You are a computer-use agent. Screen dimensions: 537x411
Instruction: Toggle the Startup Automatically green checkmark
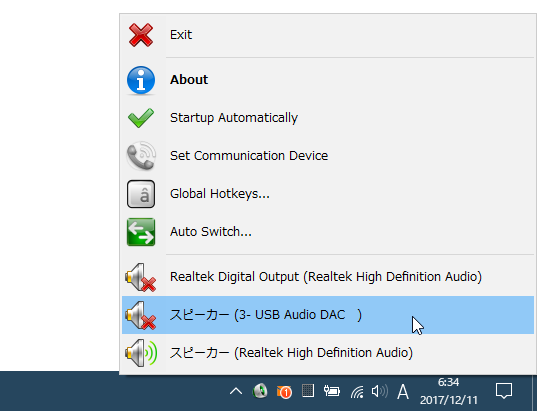141,118
